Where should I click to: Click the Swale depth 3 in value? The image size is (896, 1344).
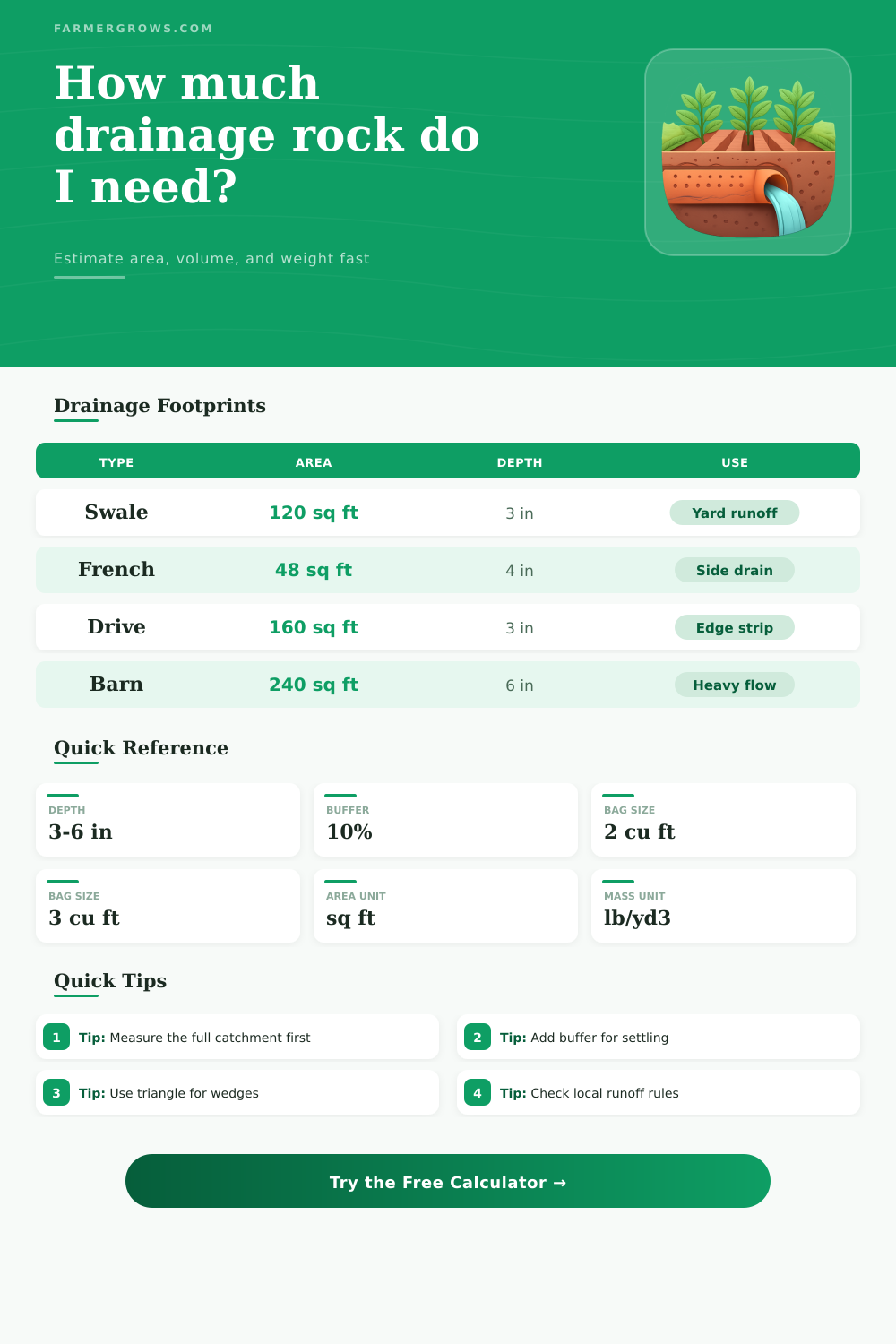[x=520, y=513]
